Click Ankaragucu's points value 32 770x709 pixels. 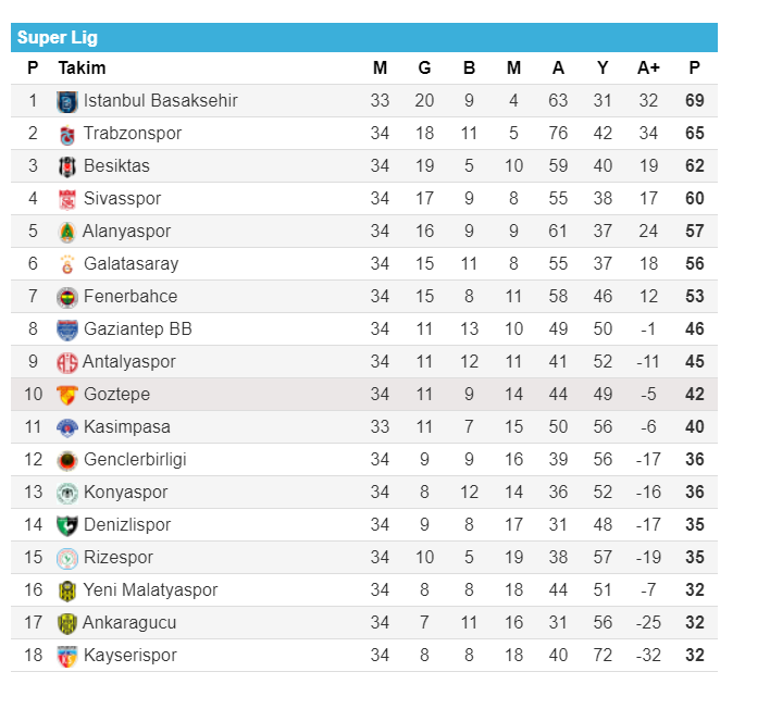tap(695, 622)
